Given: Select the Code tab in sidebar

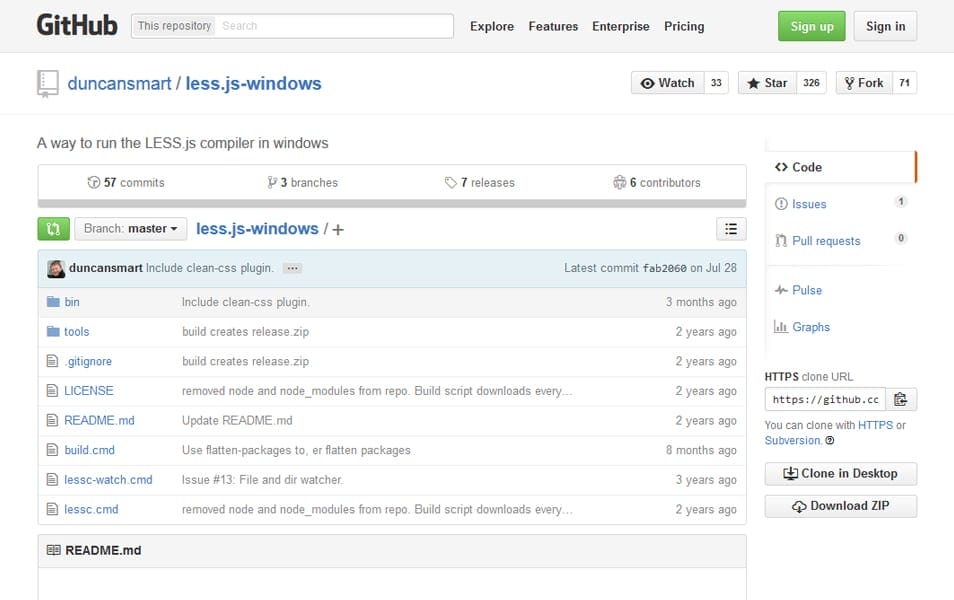Looking at the screenshot, I should (x=841, y=167).
